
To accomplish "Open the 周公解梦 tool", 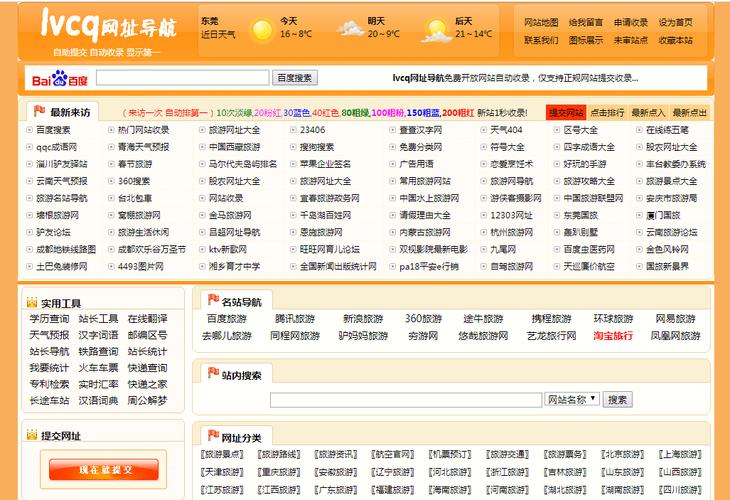I will click(147, 400).
